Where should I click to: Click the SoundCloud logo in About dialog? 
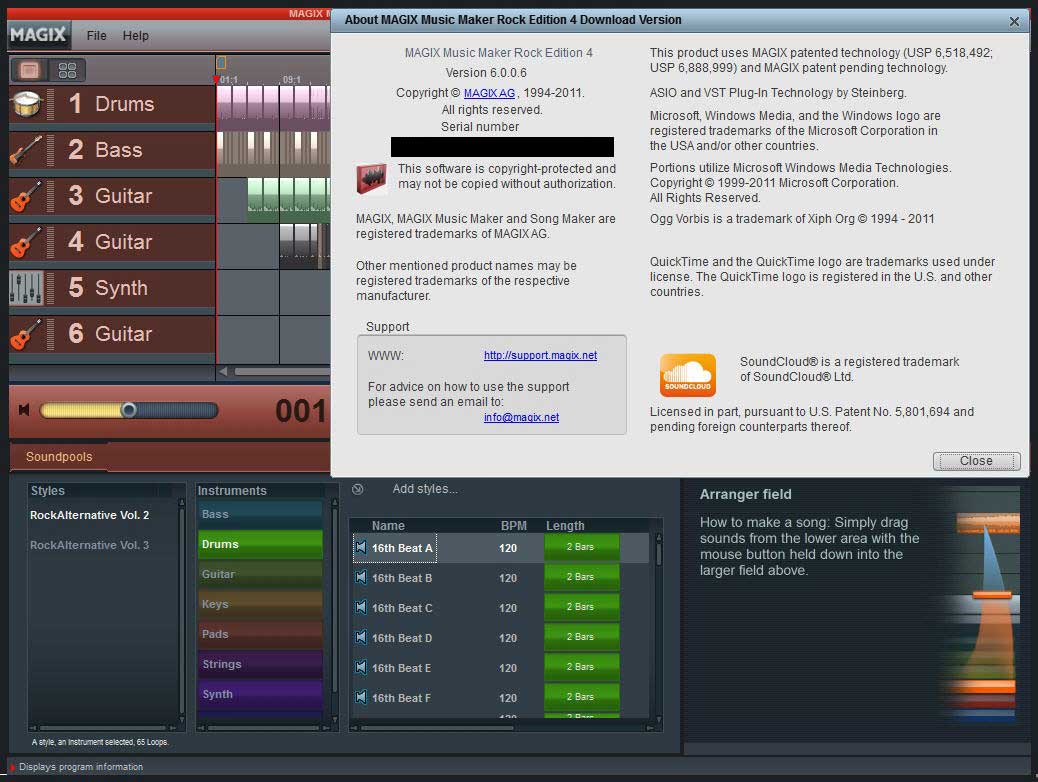click(x=687, y=375)
